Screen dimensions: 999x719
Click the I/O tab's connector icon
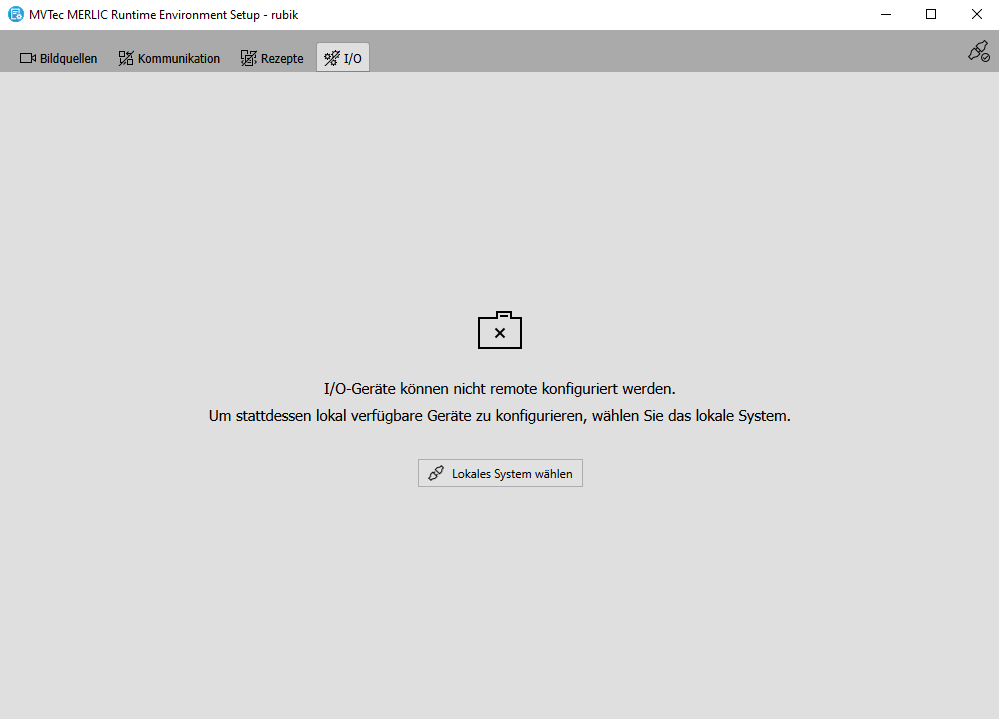(x=332, y=58)
